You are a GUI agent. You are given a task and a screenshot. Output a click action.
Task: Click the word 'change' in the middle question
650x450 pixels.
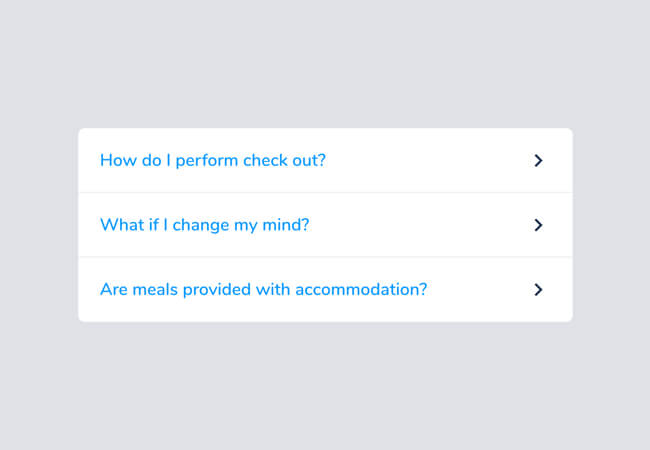[201, 225]
